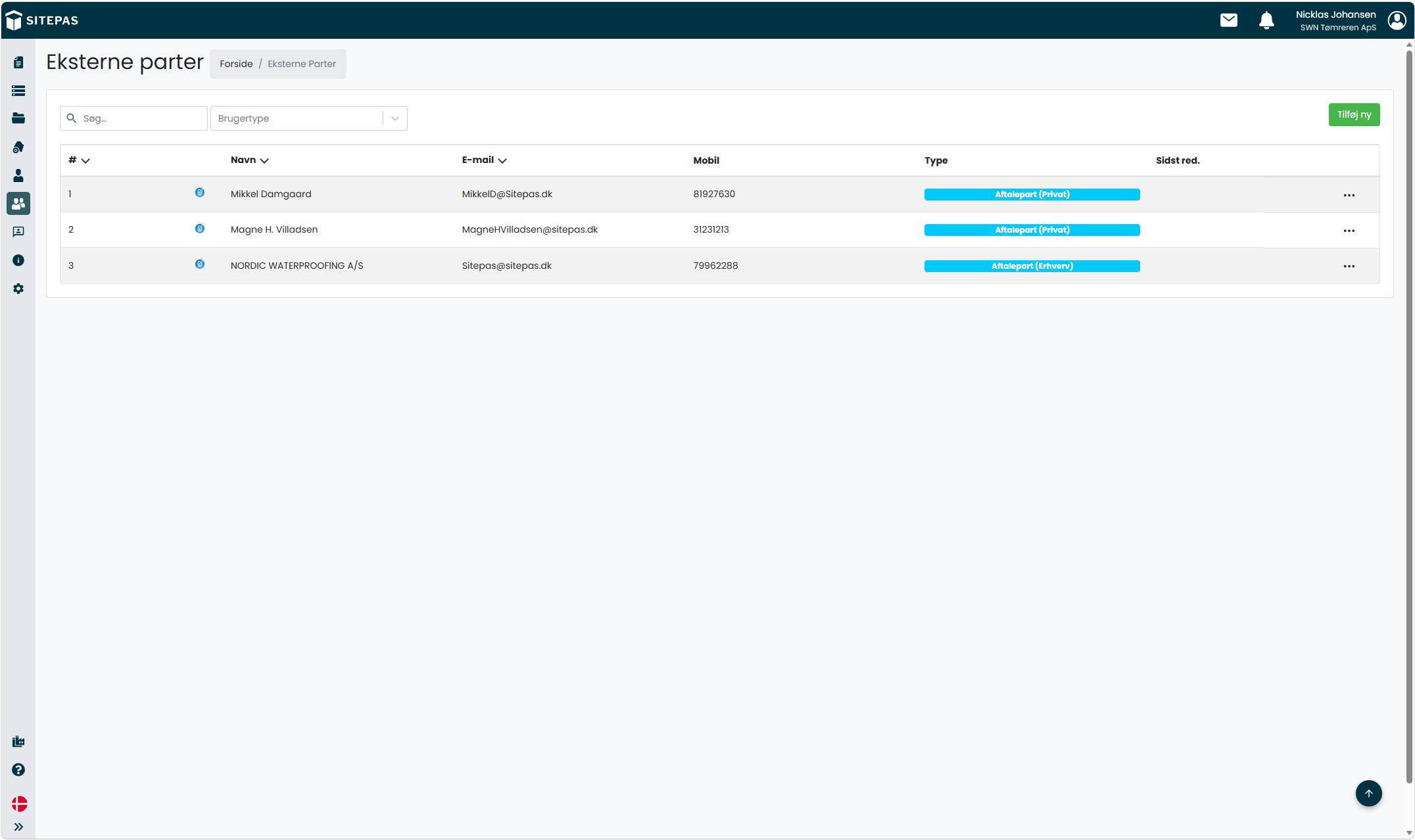This screenshot has width=1415, height=840.
Task: Sort by the Navn column
Action: (x=250, y=160)
